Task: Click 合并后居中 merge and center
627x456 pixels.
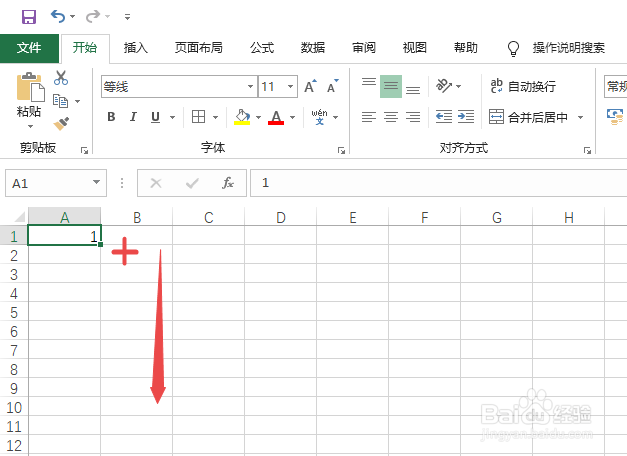Action: pyautogui.click(x=529, y=117)
